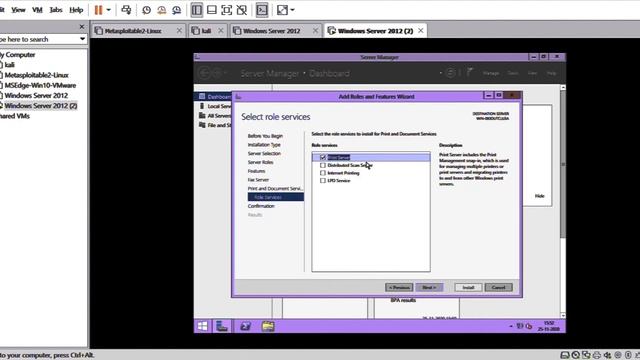Click the guest taskbar clock
The image size is (640, 360).
tap(549, 326)
